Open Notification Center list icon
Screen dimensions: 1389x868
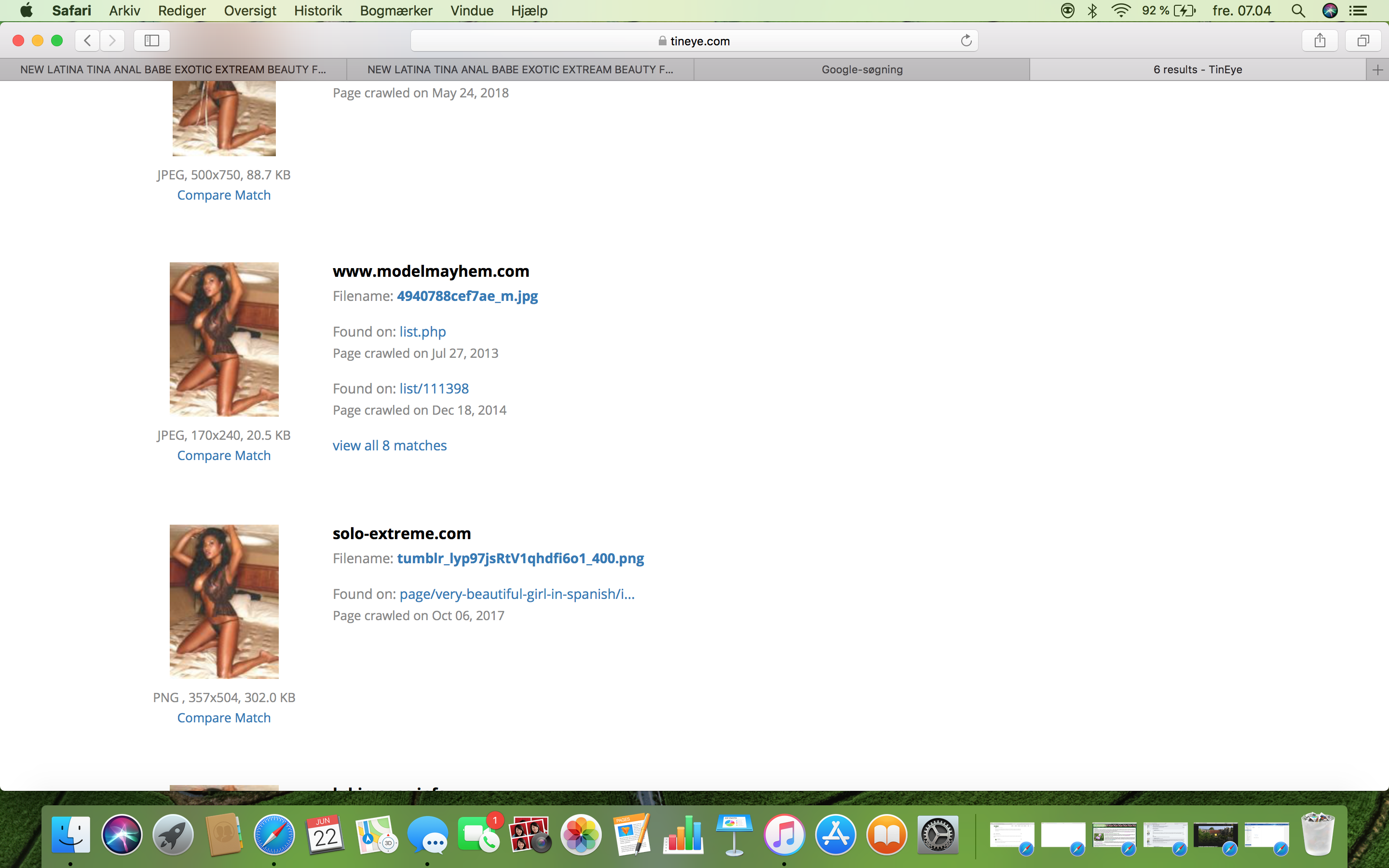click(x=1358, y=10)
